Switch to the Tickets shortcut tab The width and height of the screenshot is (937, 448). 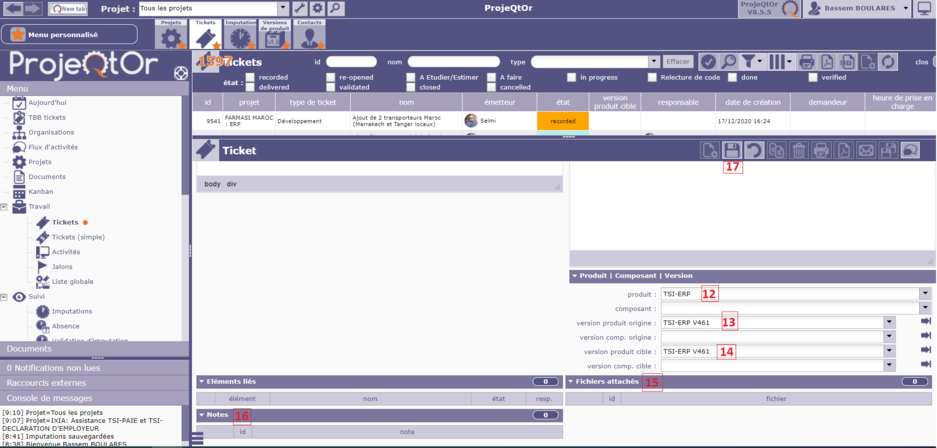click(206, 35)
